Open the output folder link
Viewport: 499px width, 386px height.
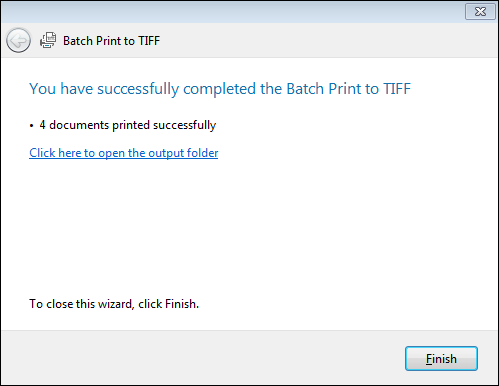pos(124,153)
